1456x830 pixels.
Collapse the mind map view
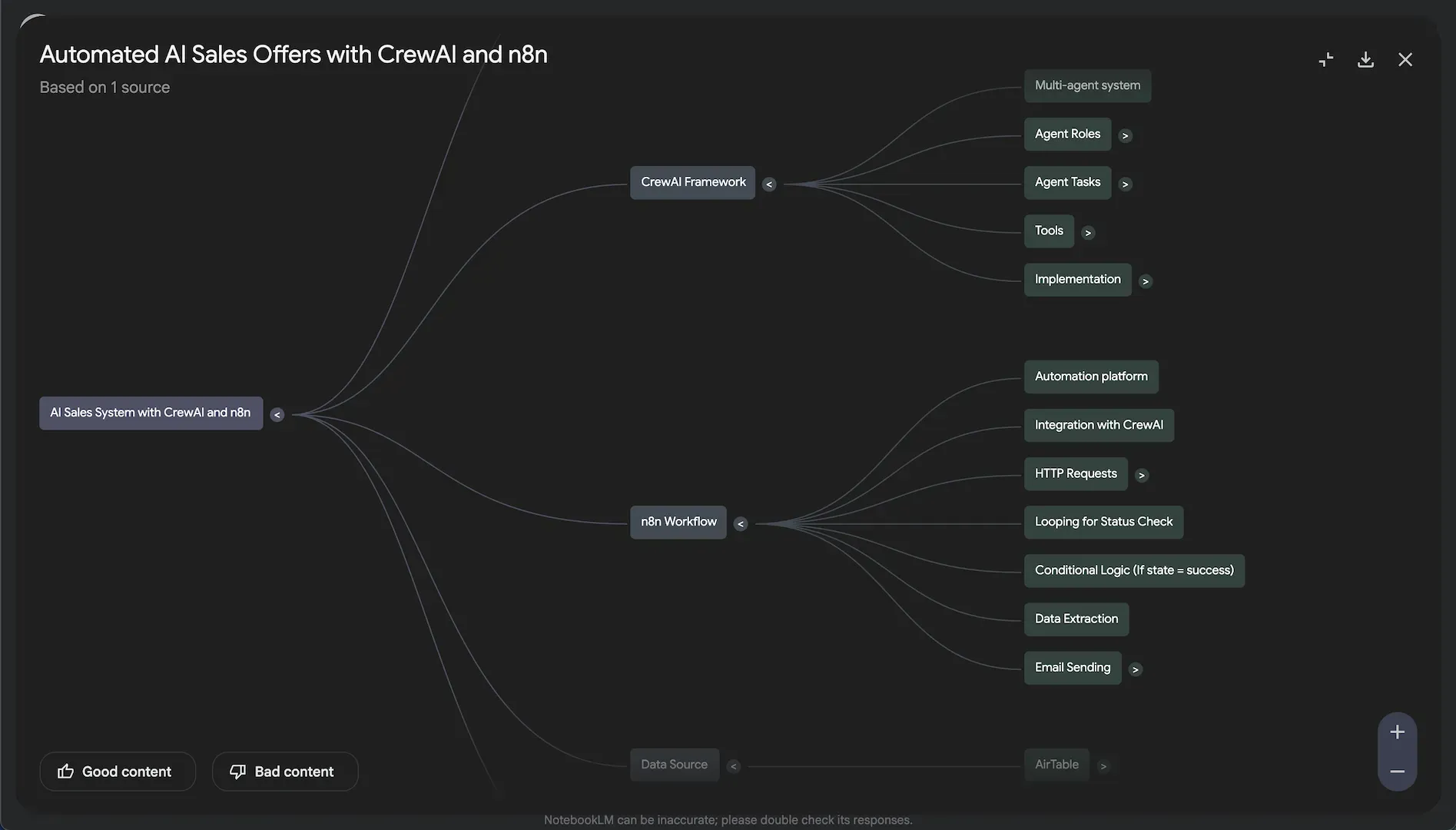pyautogui.click(x=1326, y=59)
